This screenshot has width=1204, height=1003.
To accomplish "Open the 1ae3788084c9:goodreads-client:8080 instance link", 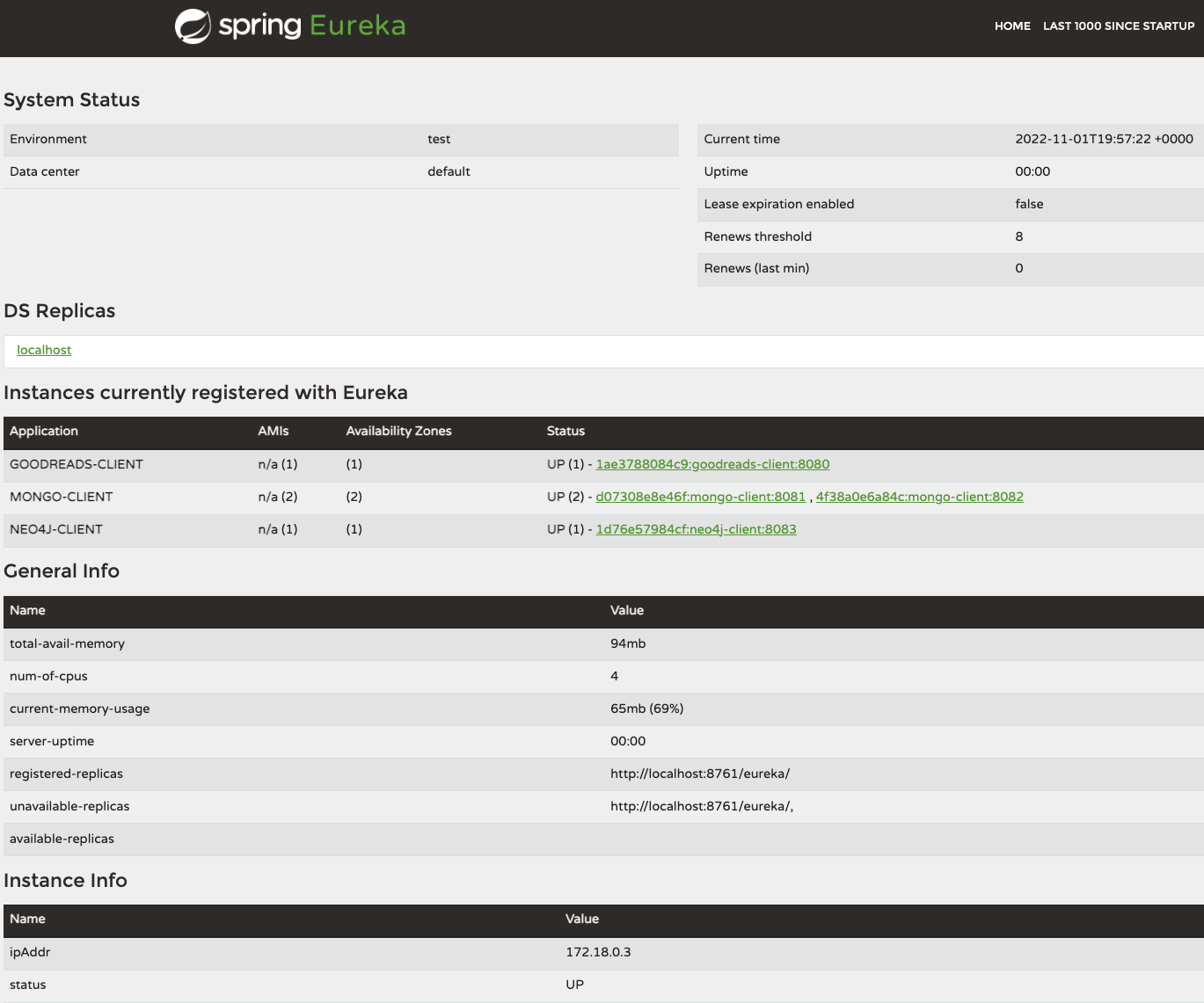I will tap(712, 464).
